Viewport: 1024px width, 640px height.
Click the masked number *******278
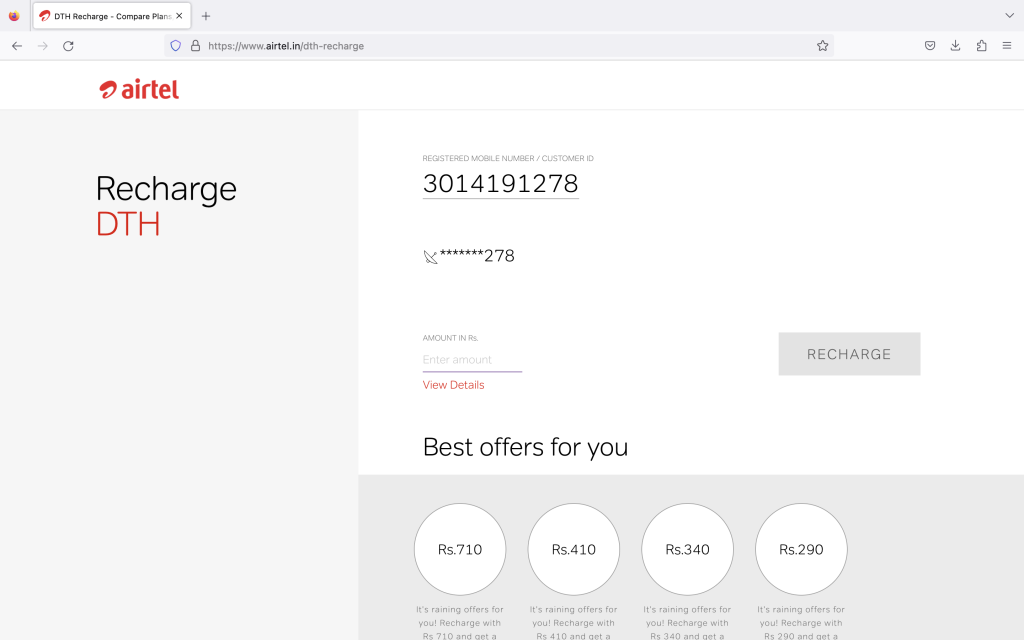click(x=477, y=256)
